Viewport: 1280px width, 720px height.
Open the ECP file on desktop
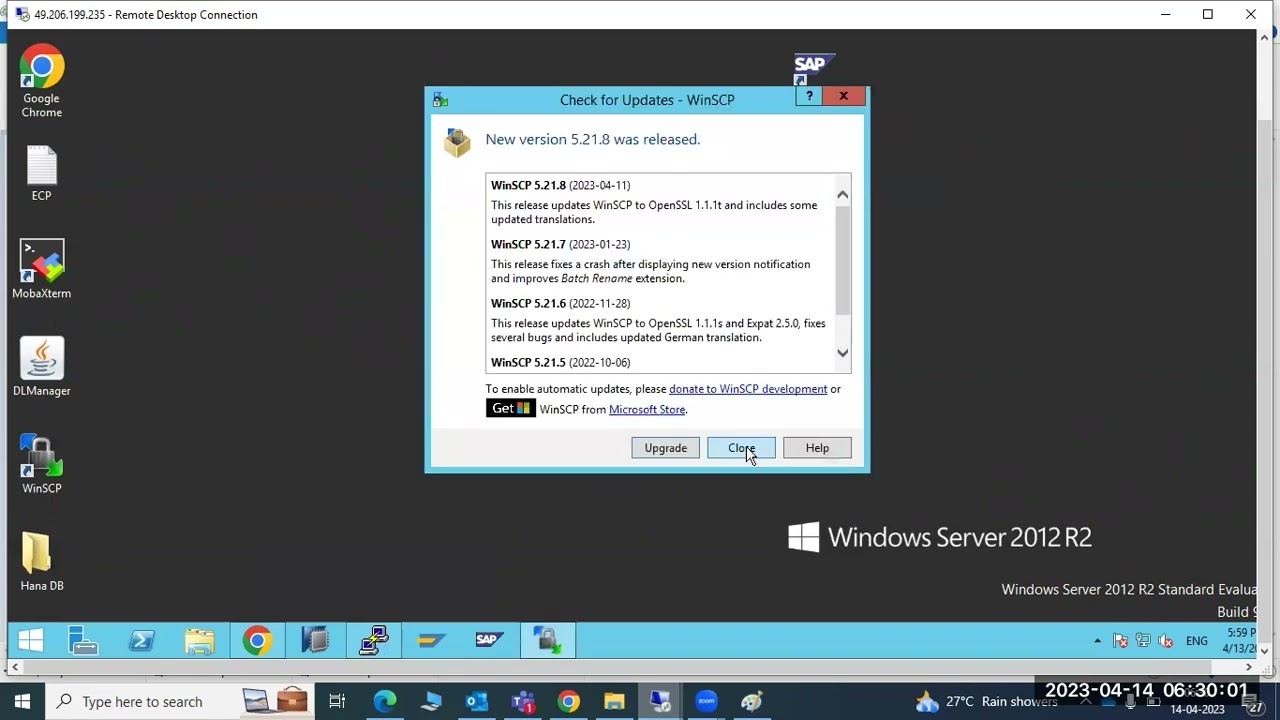pyautogui.click(x=42, y=174)
